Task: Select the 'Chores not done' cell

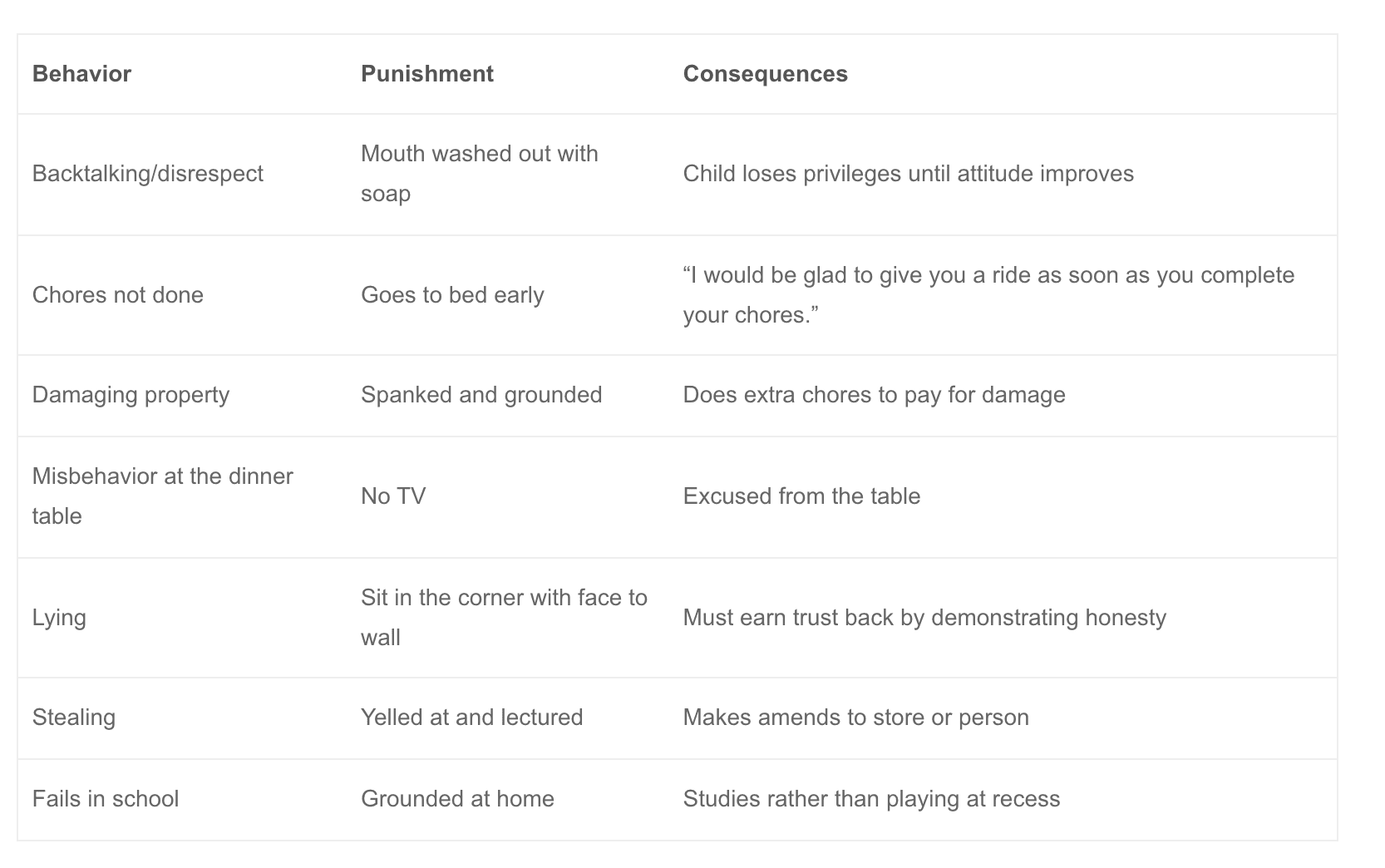Action: coord(117,295)
